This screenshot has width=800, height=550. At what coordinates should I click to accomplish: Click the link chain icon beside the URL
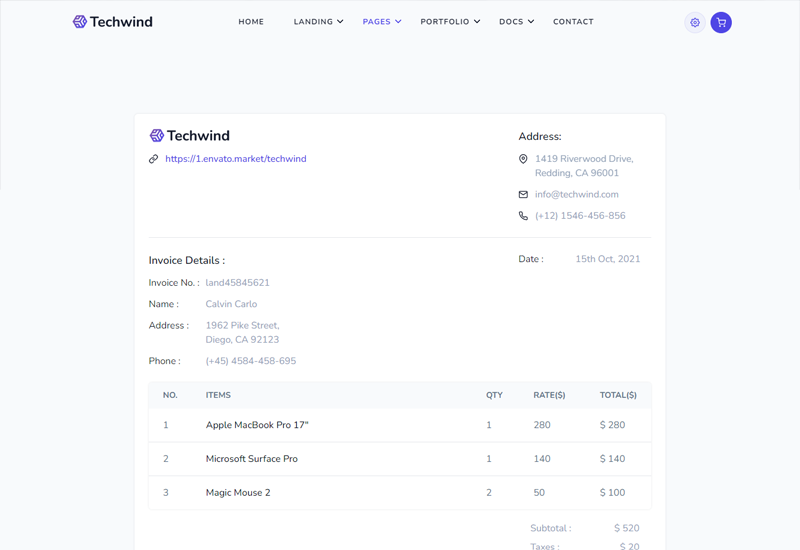point(154,159)
